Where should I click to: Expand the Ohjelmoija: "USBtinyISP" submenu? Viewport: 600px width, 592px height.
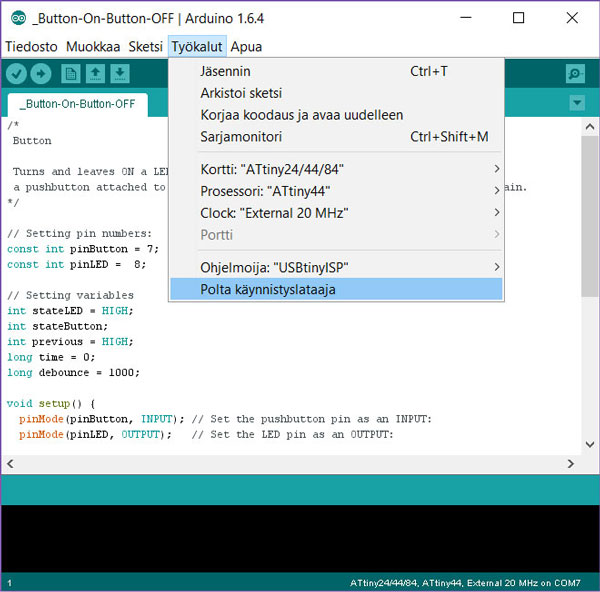coord(336,267)
